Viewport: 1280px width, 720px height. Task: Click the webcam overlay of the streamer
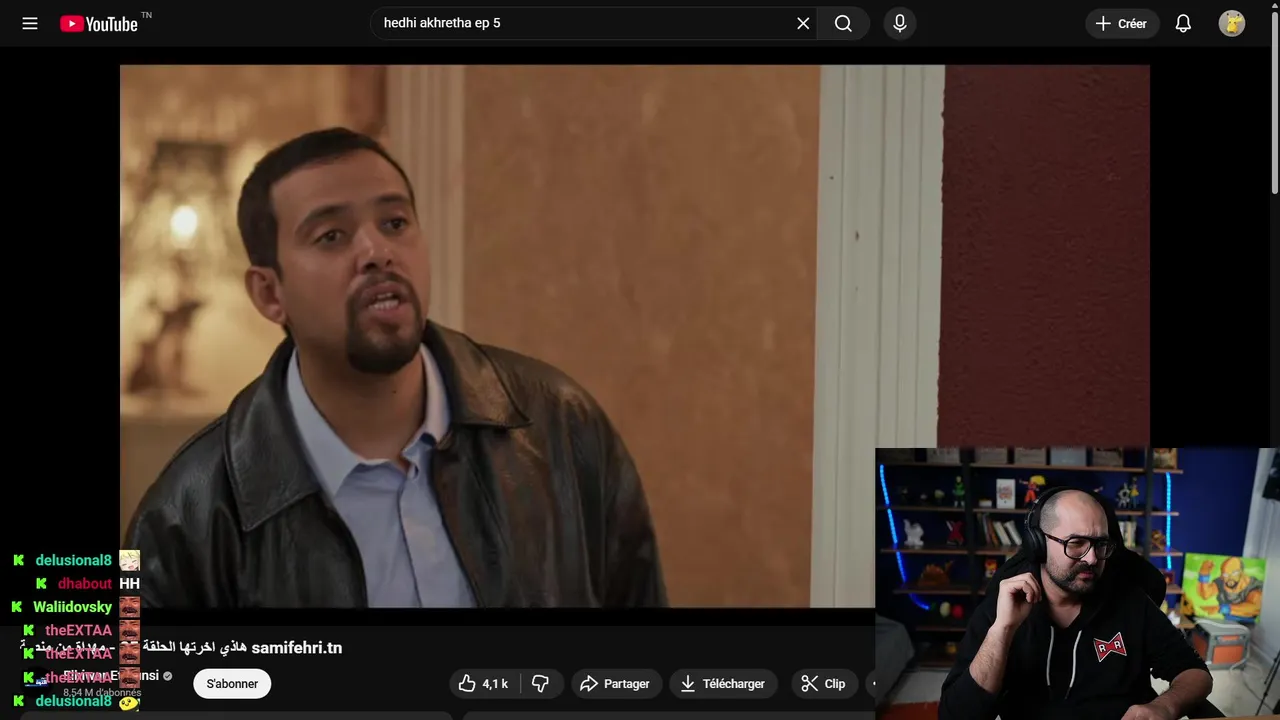pos(1077,584)
